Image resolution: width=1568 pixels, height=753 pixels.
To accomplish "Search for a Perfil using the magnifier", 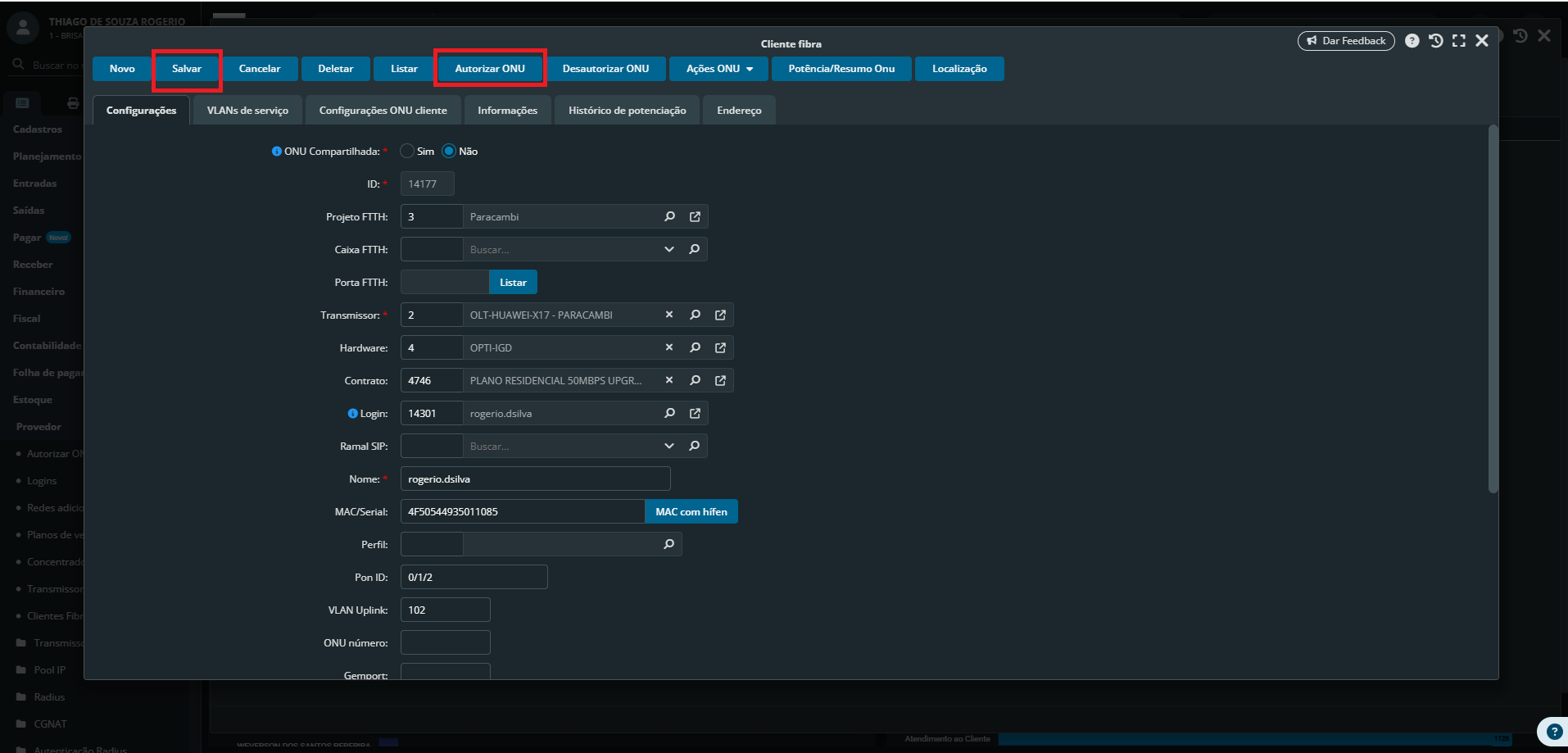I will coord(669,545).
